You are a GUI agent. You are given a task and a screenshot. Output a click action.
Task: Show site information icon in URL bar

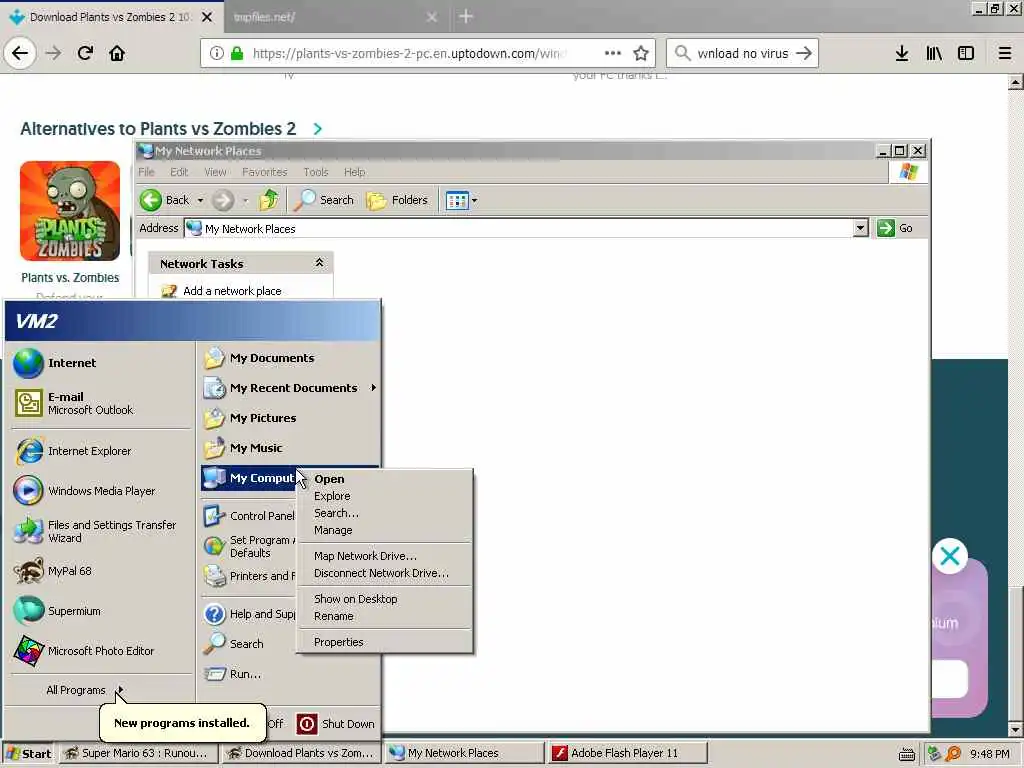coord(216,53)
